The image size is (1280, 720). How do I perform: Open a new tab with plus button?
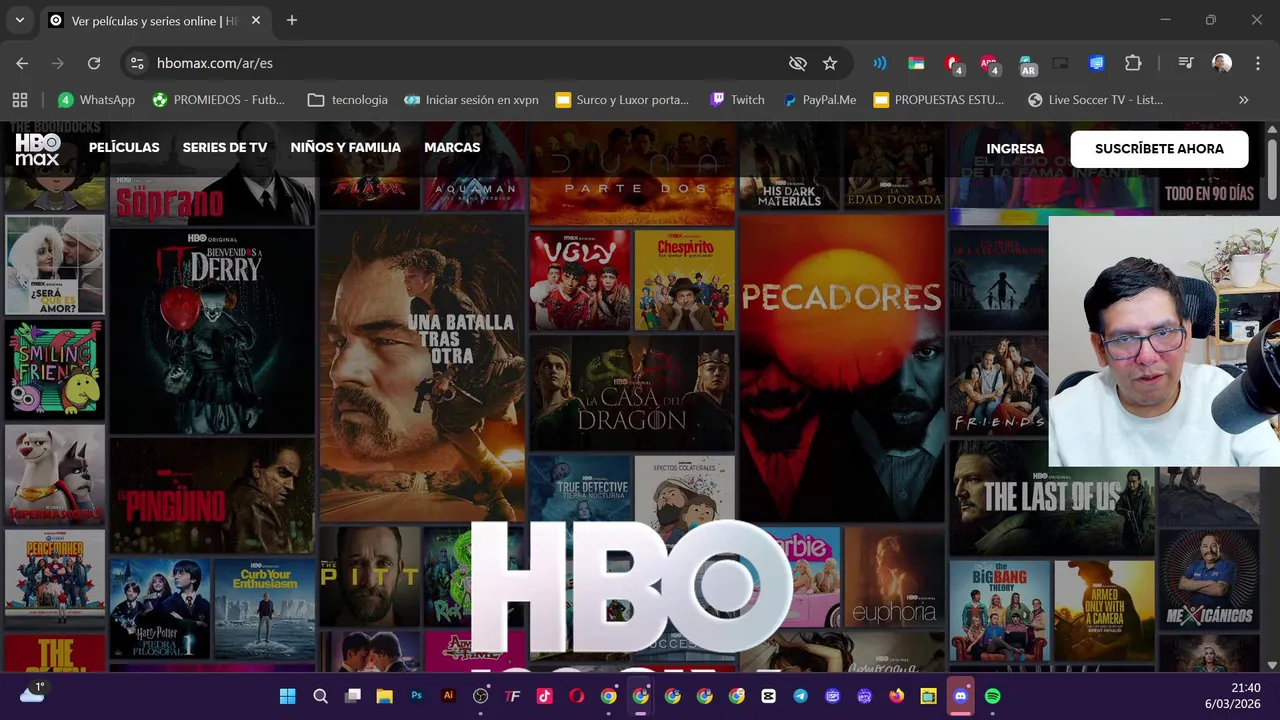point(292,20)
